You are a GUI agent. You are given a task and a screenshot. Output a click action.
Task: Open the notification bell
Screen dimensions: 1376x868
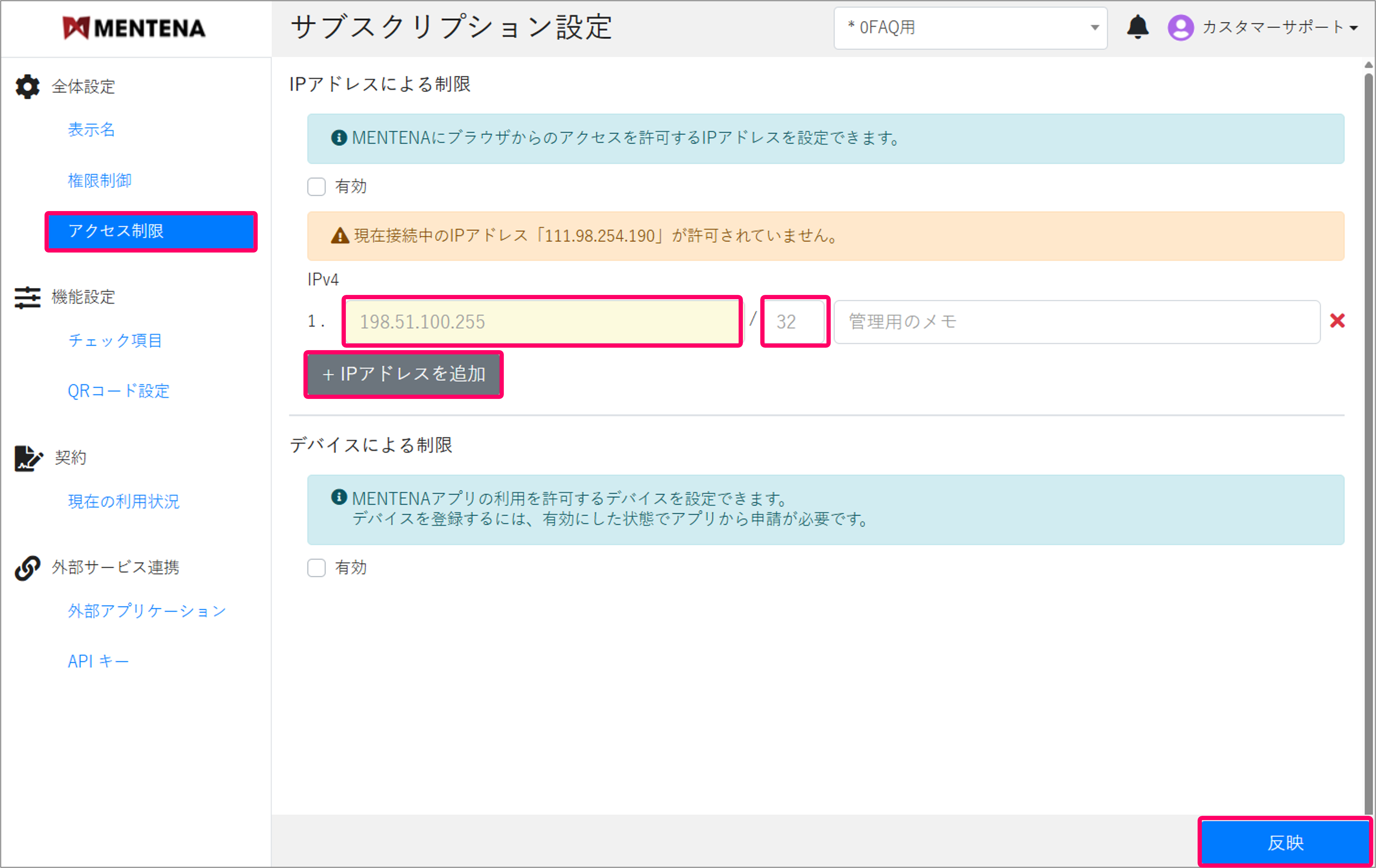1138,27
